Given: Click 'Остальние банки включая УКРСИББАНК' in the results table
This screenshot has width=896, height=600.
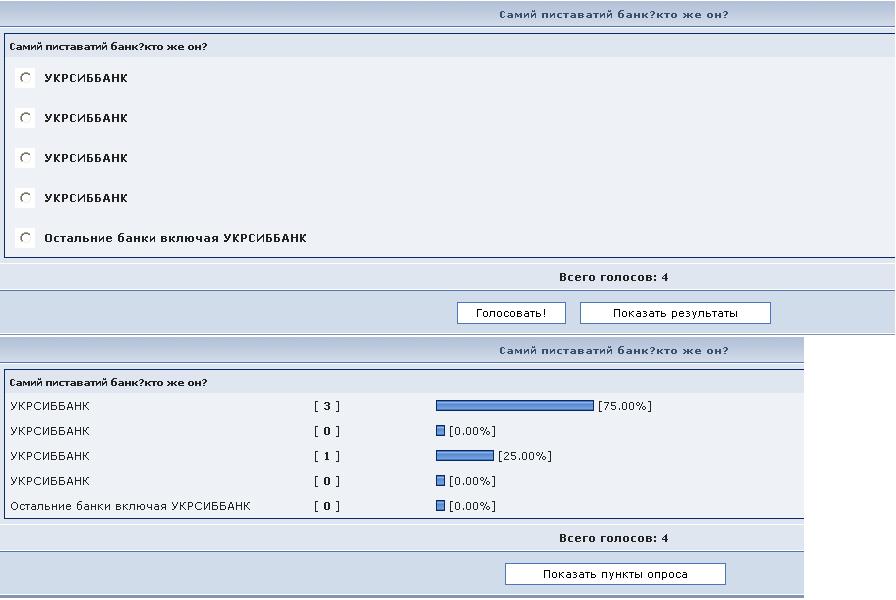Looking at the screenshot, I should click(x=130, y=506).
